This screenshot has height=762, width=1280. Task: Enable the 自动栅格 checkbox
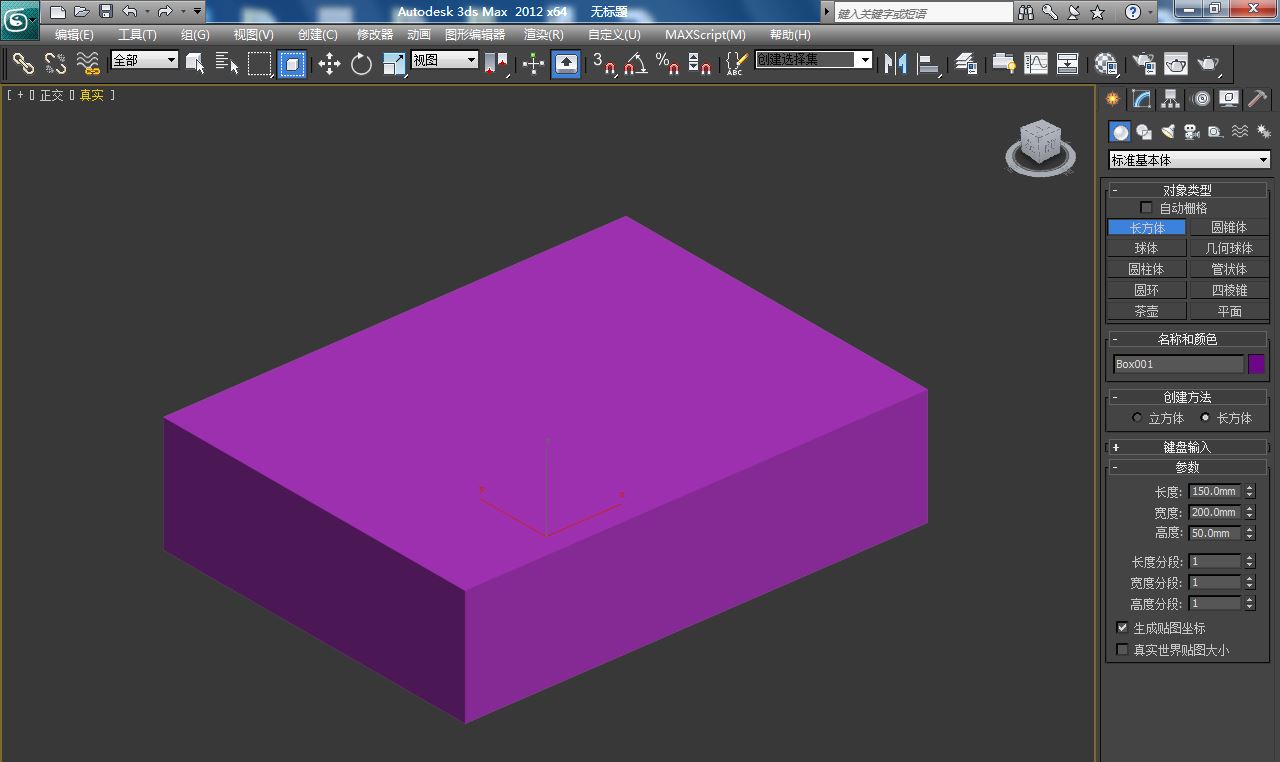click(x=1146, y=208)
